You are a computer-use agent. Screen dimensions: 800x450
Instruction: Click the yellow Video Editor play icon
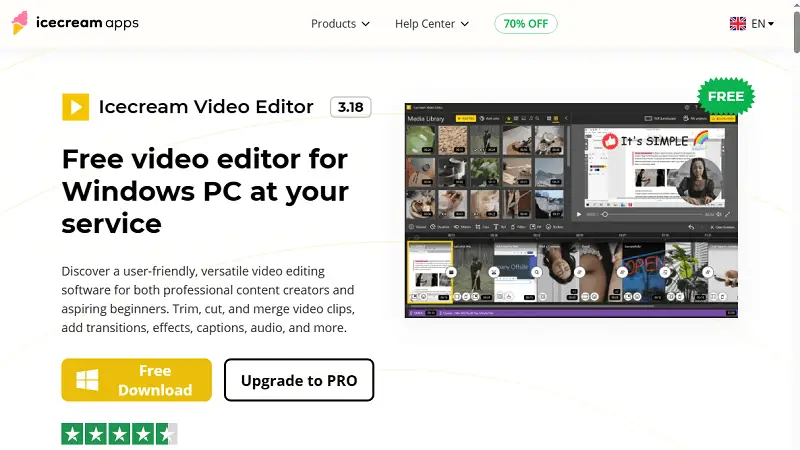[x=76, y=107]
